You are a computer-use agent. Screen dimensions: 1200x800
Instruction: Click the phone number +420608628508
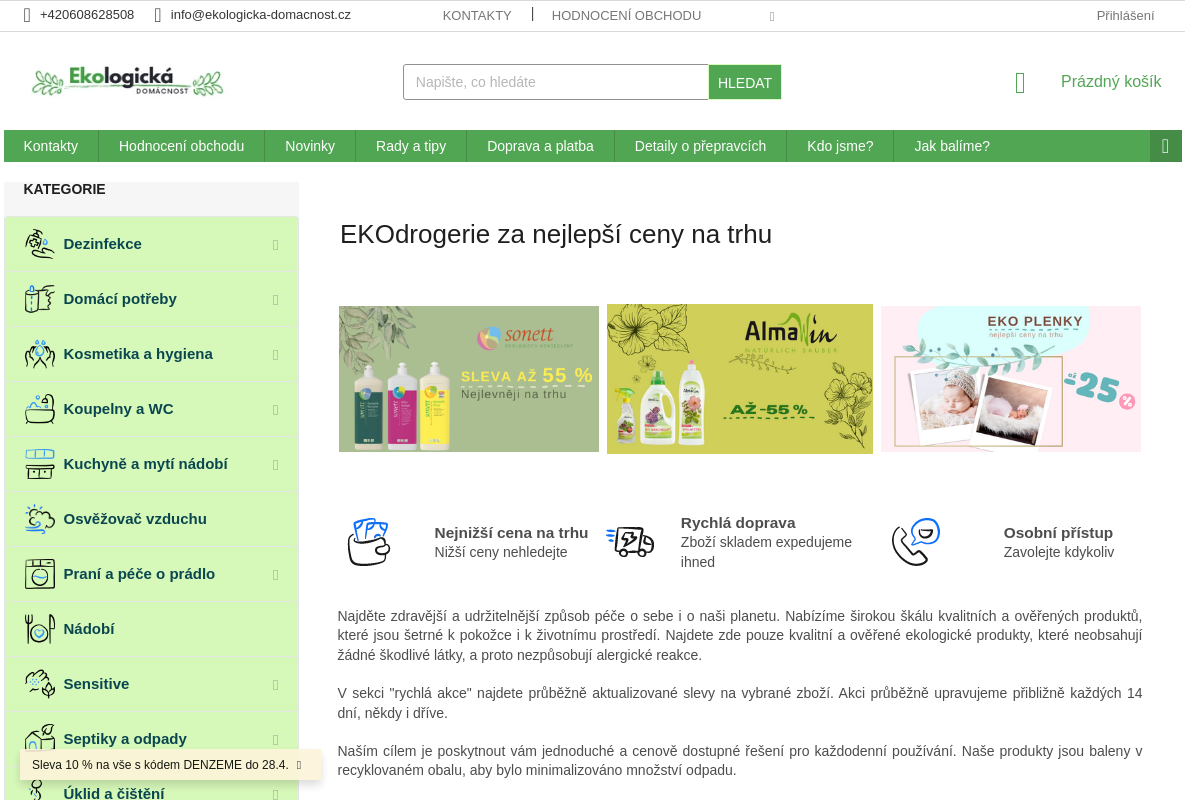(87, 15)
